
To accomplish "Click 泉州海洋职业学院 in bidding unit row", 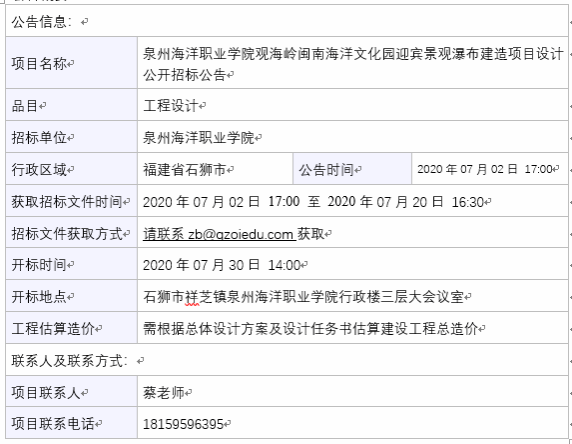I will coord(198,138).
